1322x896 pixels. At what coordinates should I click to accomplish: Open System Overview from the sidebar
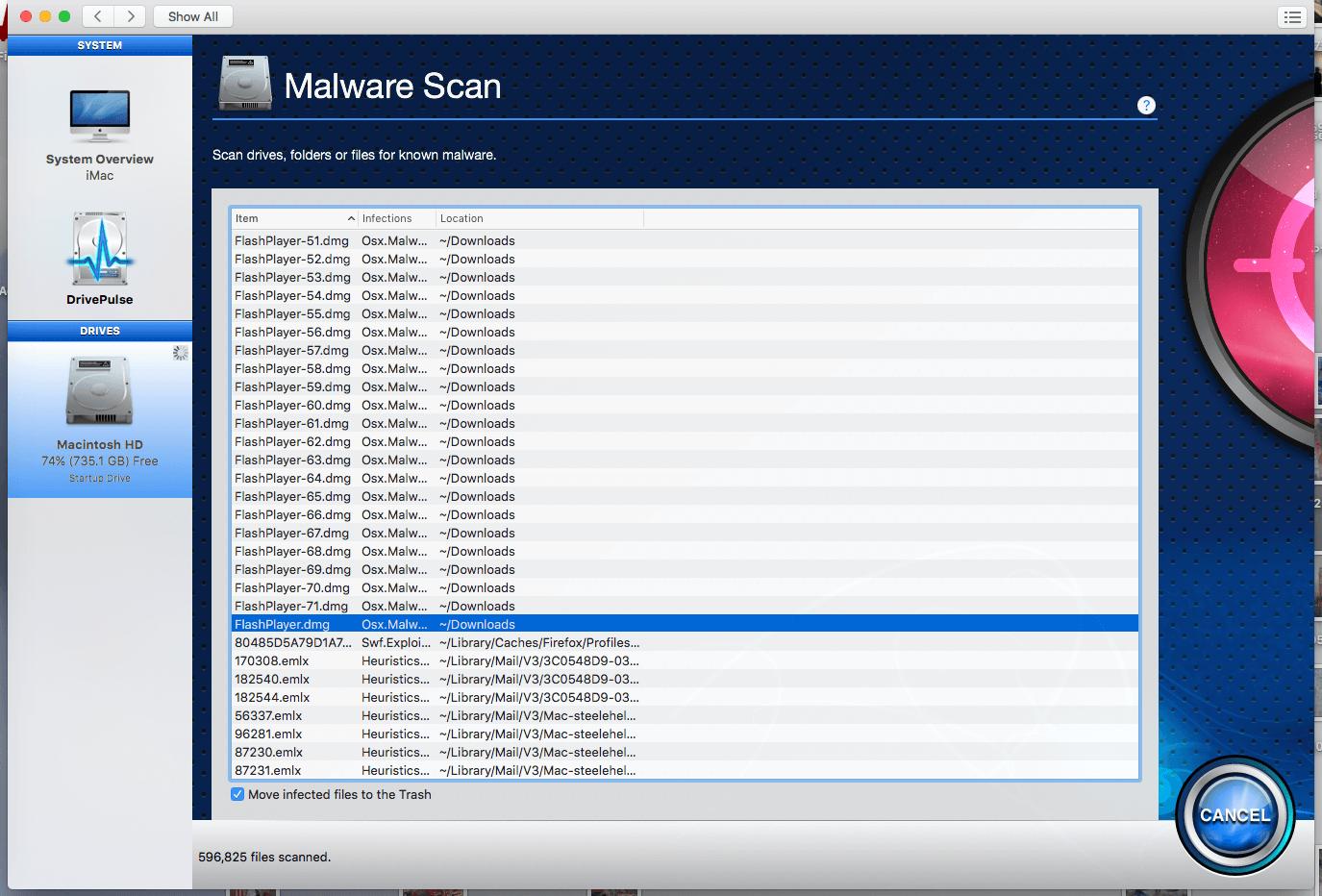click(x=99, y=130)
